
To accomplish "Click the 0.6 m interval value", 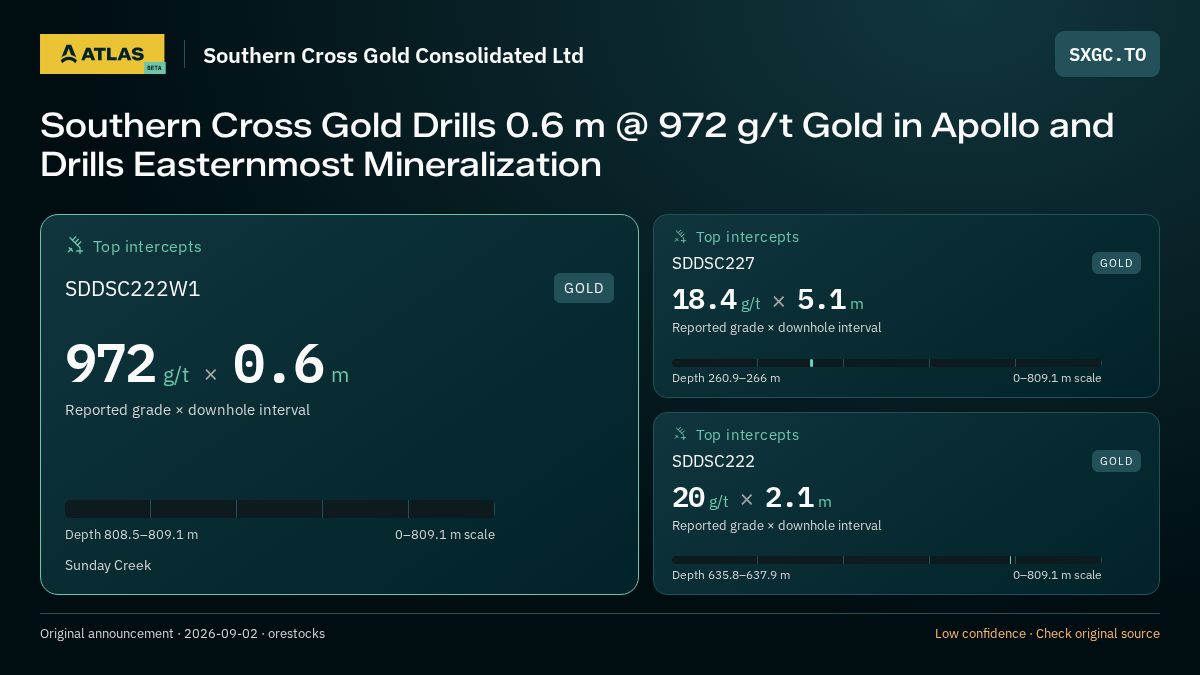I will coord(291,365).
